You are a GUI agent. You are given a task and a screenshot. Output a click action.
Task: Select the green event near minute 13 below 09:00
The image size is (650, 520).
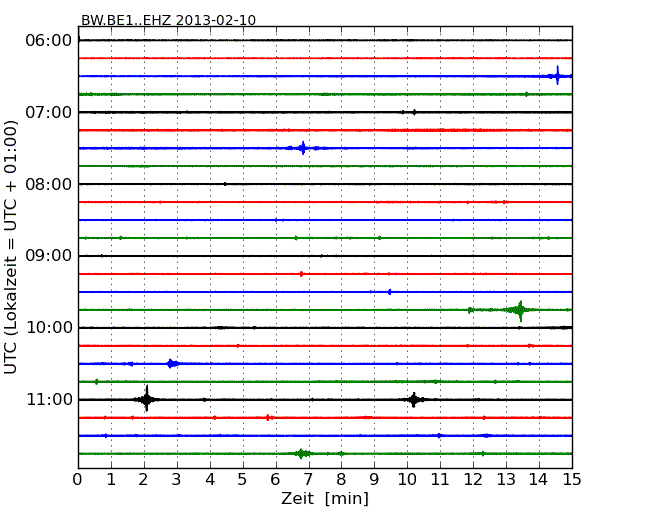[519, 310]
